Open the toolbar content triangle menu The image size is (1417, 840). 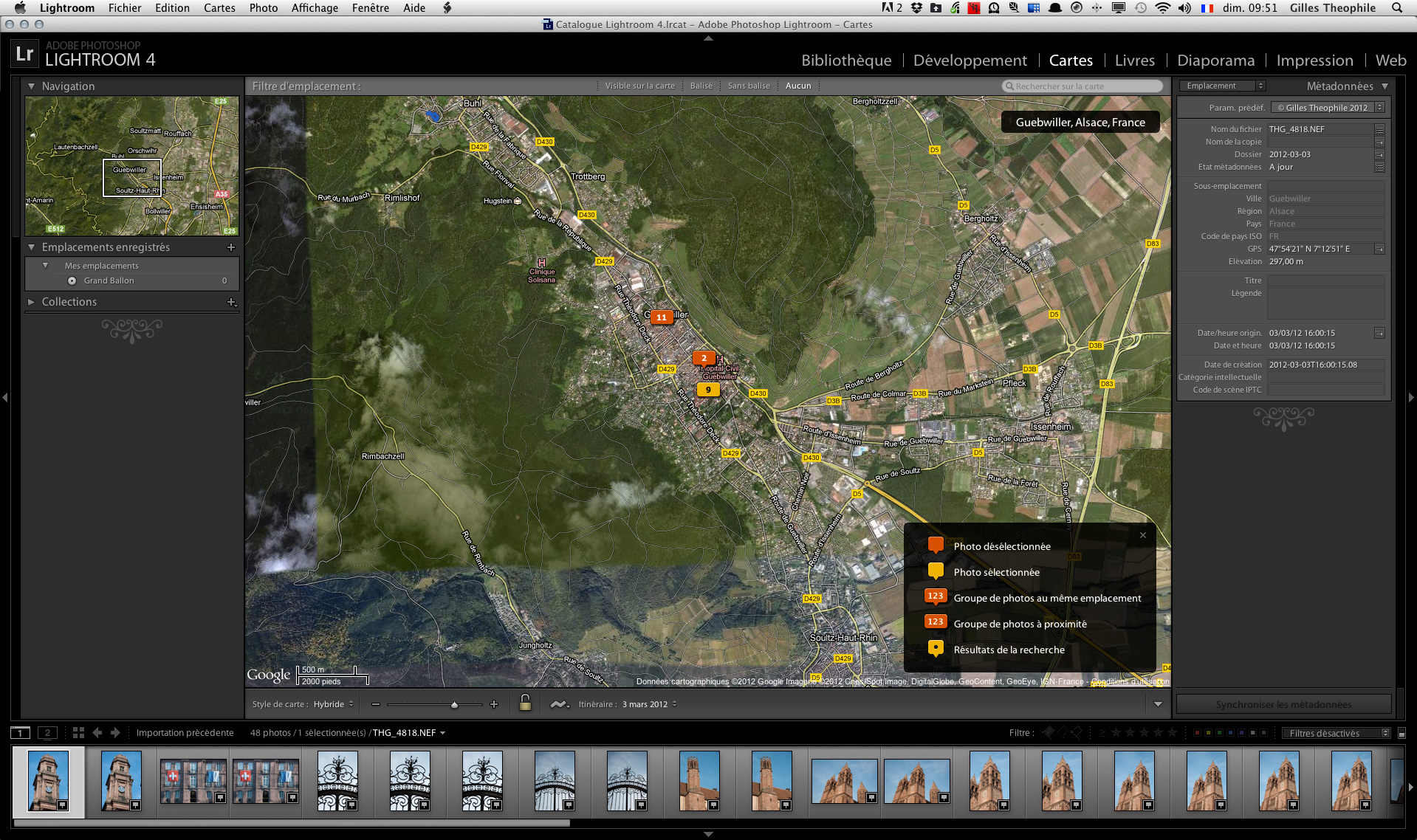1158,704
